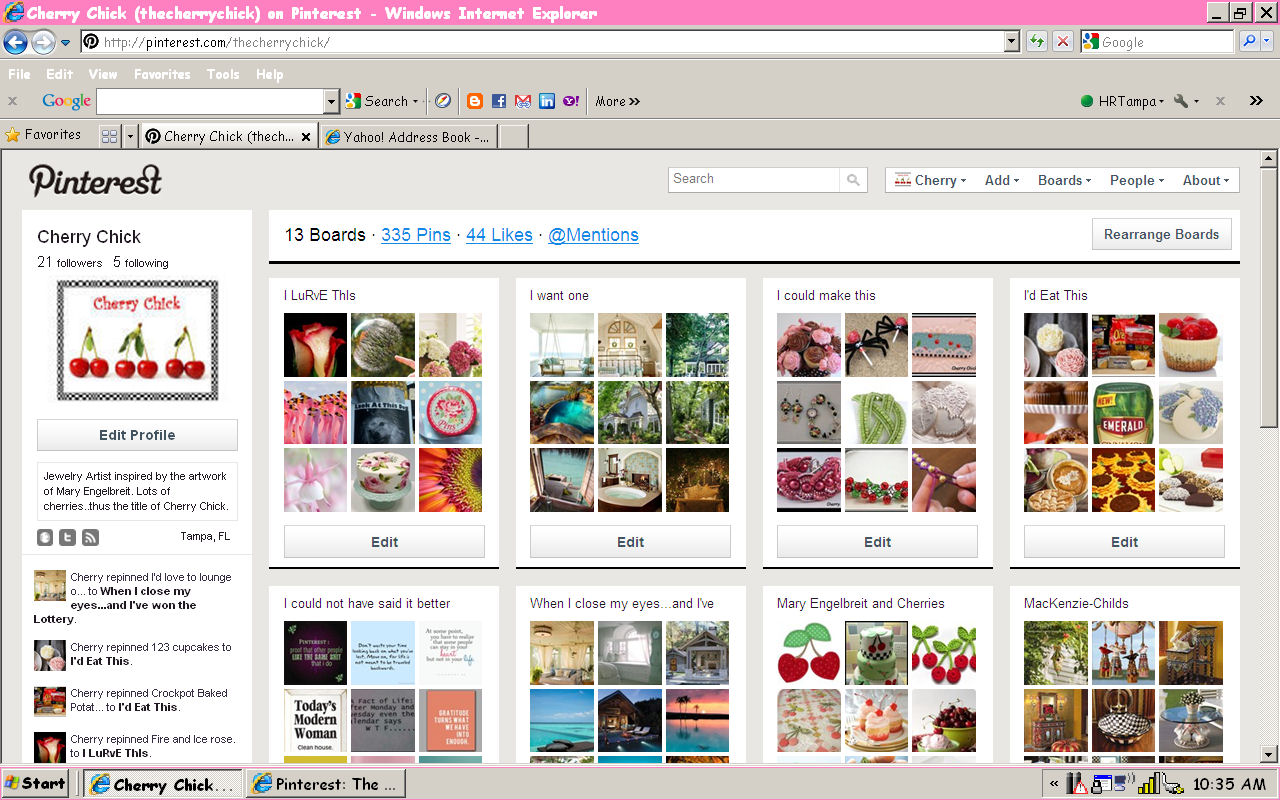1280x800 pixels.
Task: Open the Help menu
Action: (269, 74)
